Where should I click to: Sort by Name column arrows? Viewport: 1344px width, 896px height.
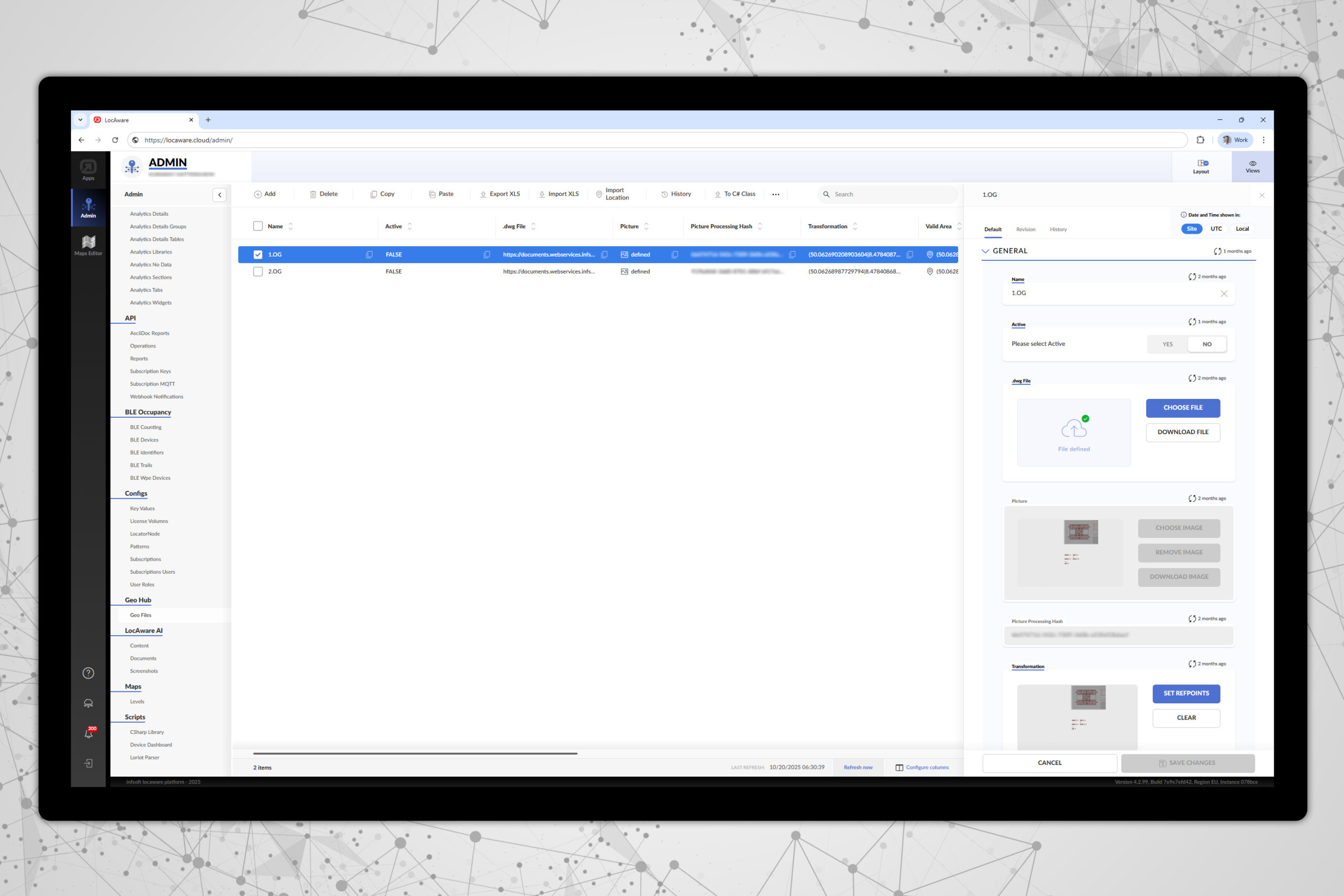tap(291, 226)
